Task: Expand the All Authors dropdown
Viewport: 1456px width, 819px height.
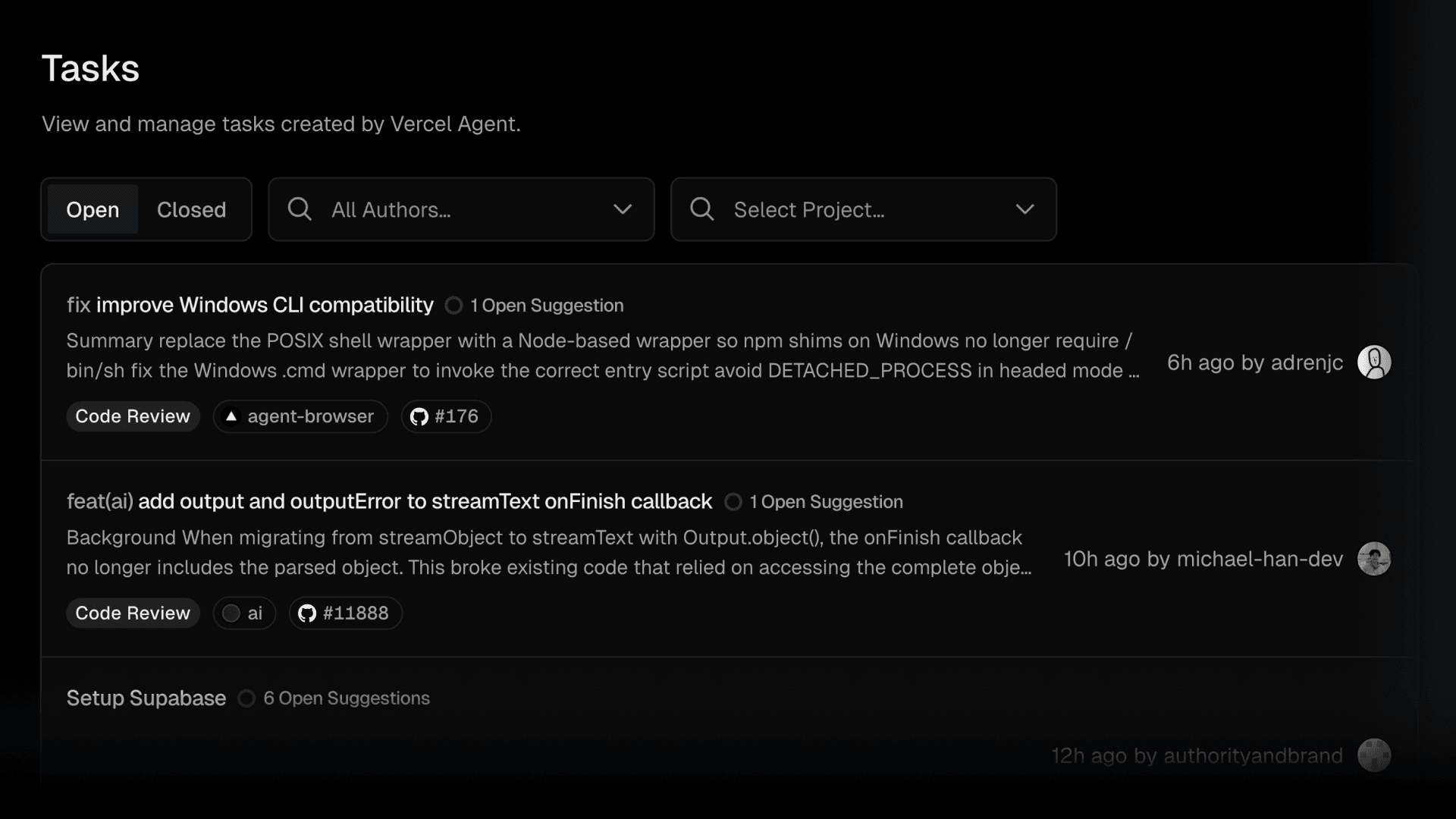Action: click(461, 209)
